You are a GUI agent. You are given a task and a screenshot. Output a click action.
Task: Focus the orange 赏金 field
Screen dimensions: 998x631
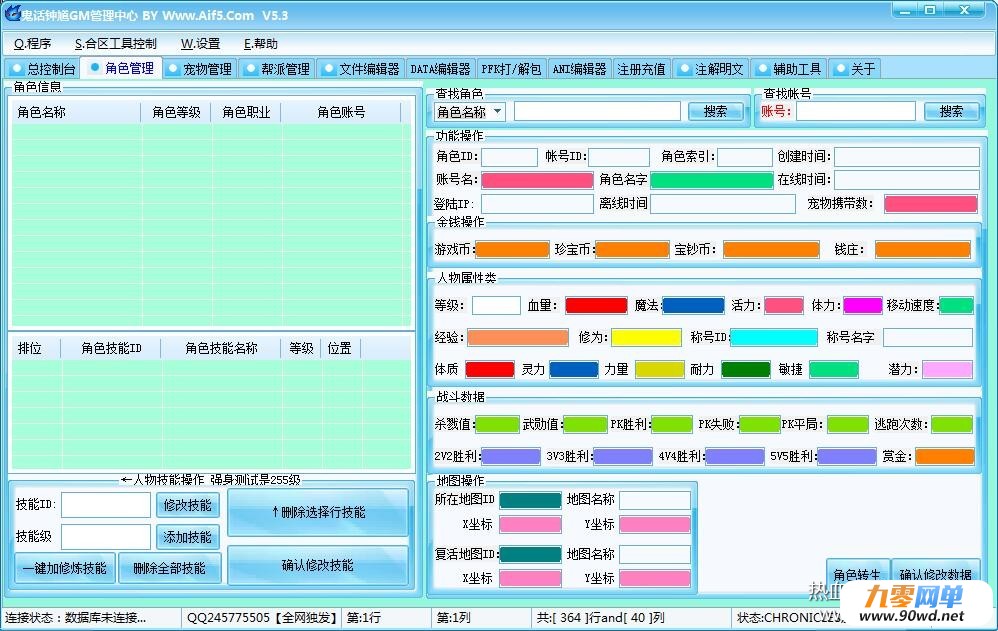(x=945, y=457)
